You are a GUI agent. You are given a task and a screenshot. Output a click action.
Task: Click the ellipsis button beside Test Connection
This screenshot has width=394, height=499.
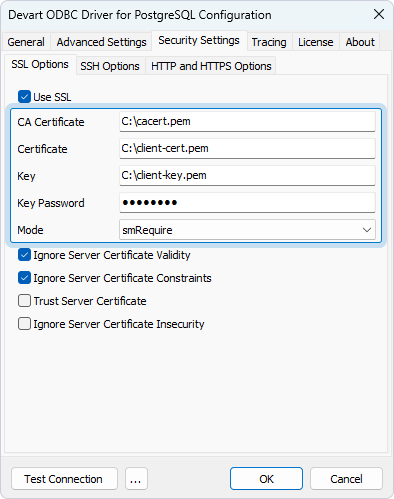point(136,479)
